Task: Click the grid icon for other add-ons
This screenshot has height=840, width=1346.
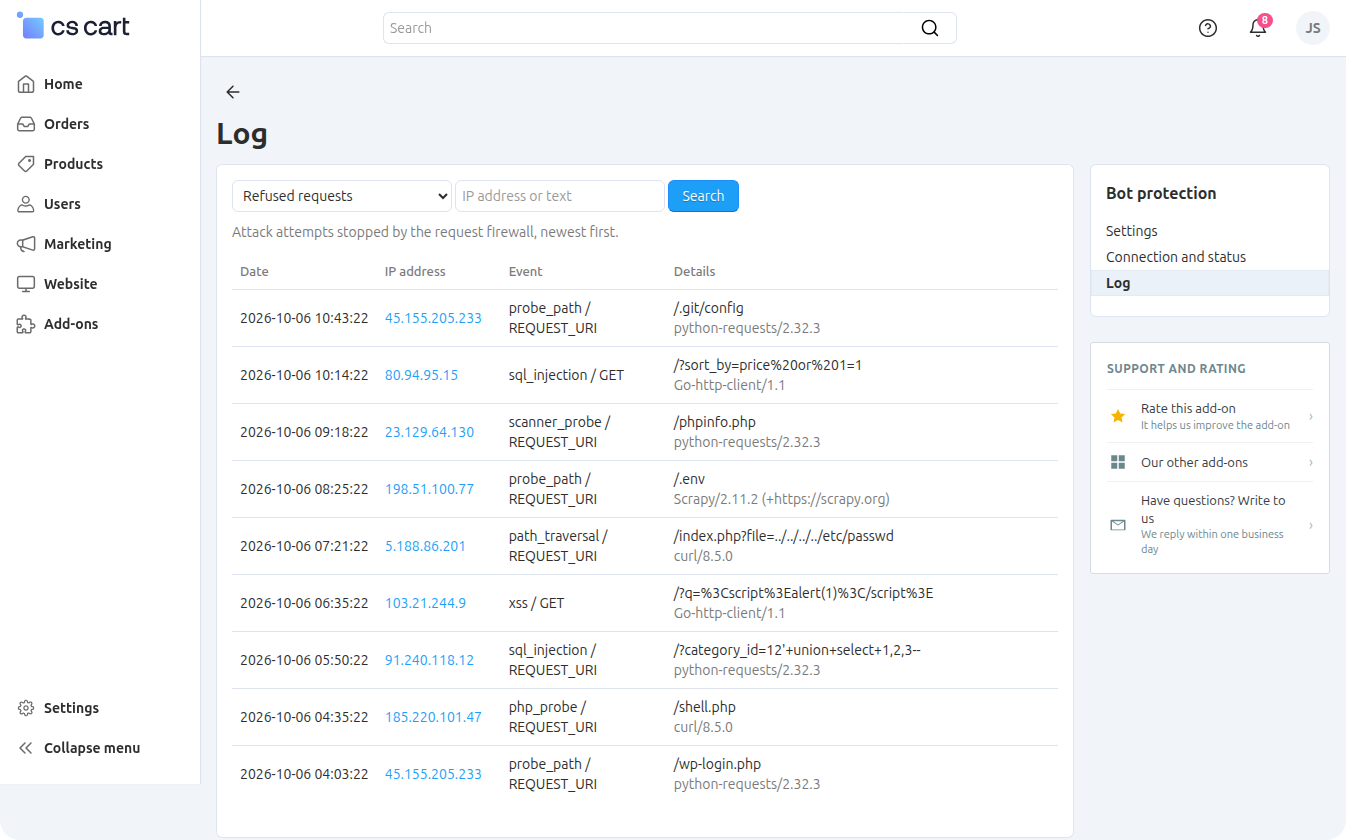Action: (x=1118, y=462)
